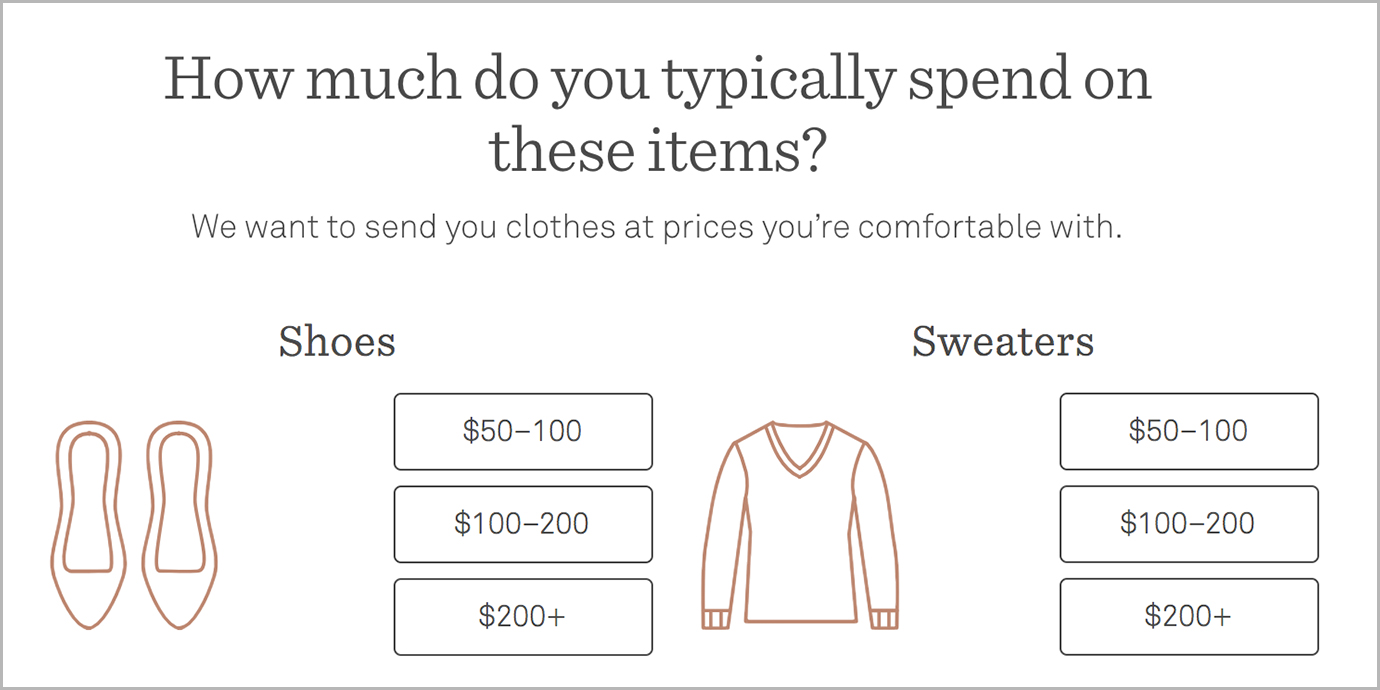Click the left shoe illustration
This screenshot has width=1380, height=690.
(x=87, y=525)
